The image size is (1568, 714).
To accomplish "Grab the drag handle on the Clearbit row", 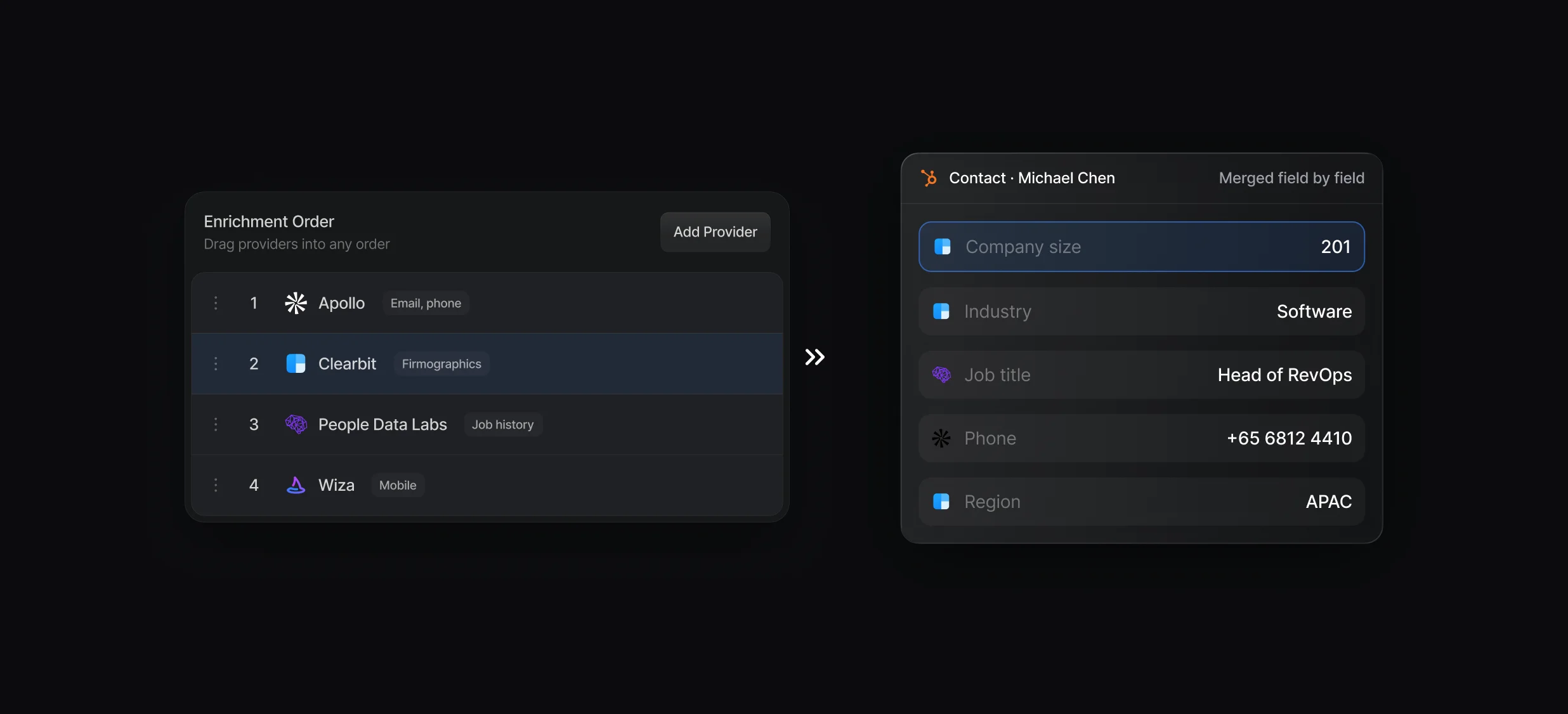I will tap(216, 363).
